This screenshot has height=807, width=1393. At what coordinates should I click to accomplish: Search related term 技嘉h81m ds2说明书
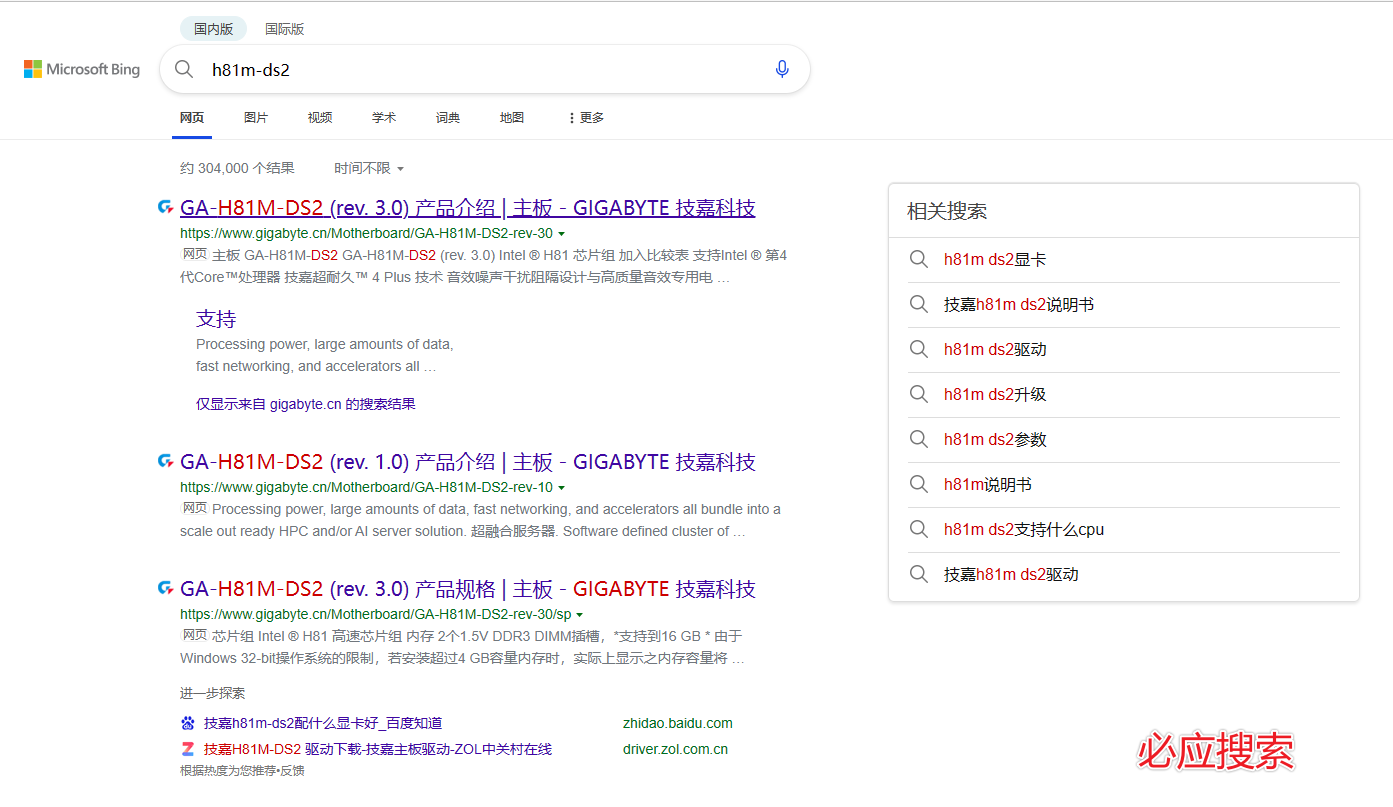pos(1019,305)
